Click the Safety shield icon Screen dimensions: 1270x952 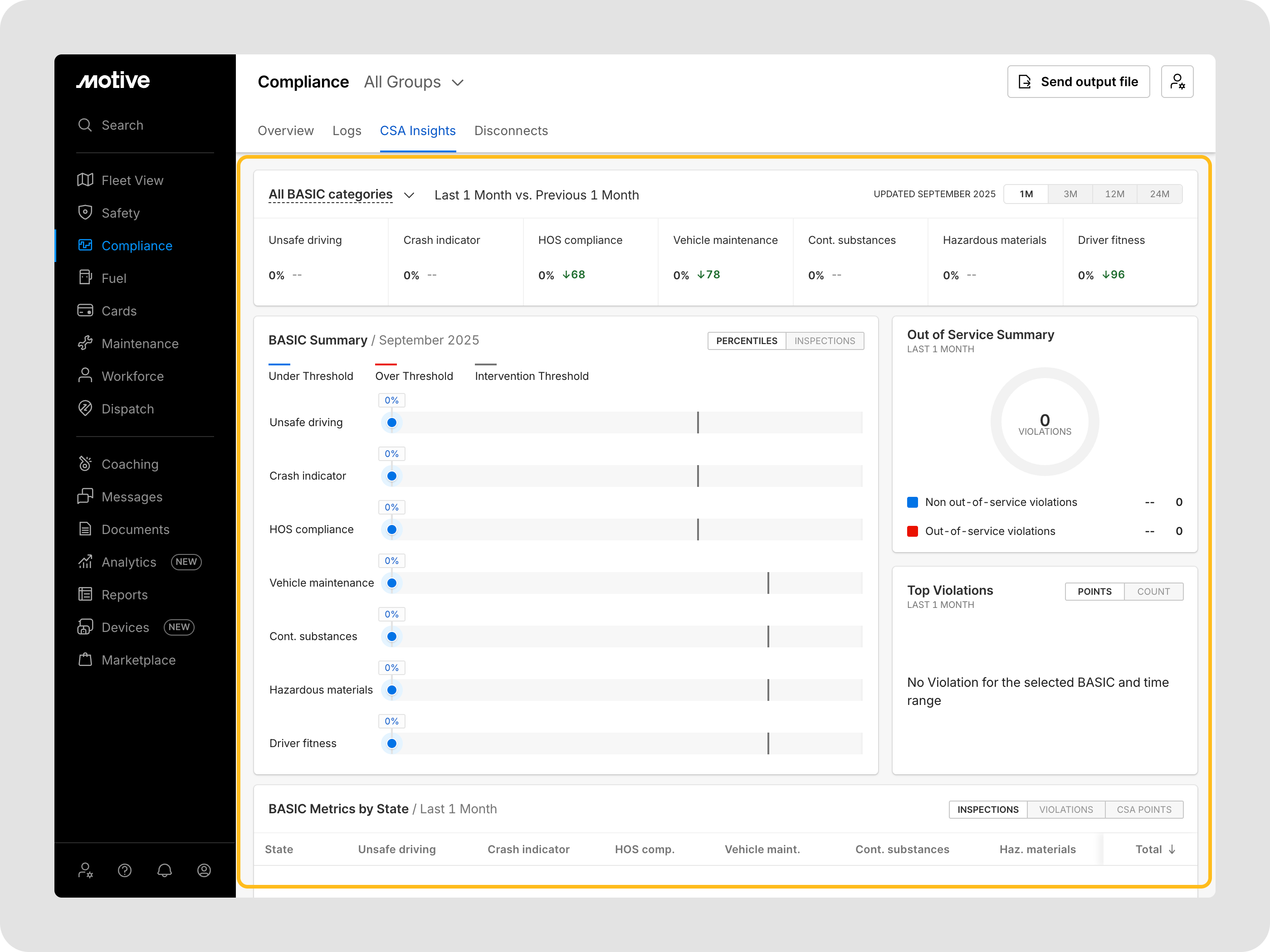coord(85,212)
